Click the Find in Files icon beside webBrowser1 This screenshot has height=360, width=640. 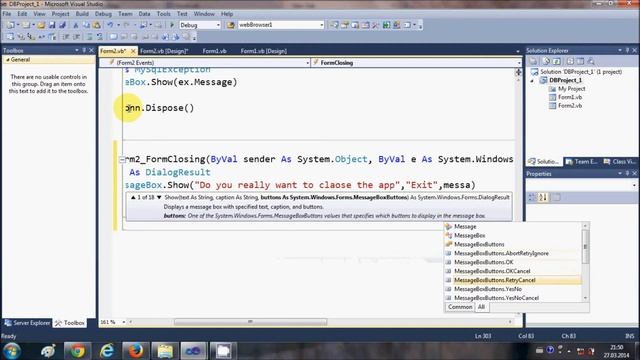tap(231, 25)
